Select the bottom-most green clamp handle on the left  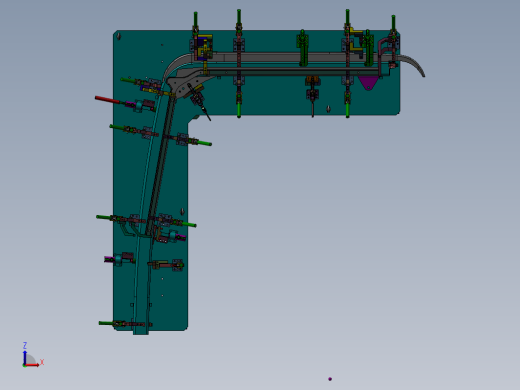[106, 323]
